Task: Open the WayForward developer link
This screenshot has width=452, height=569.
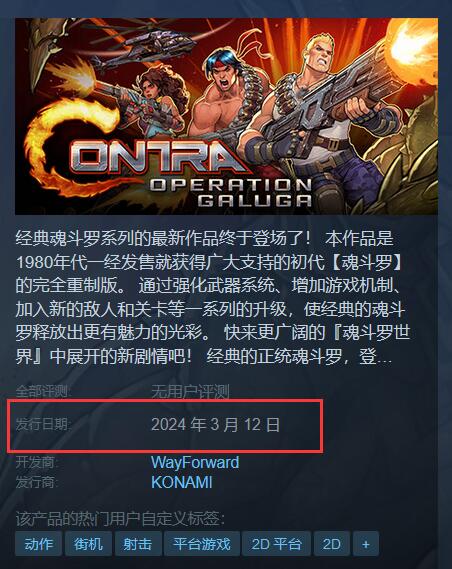Action: (195, 462)
